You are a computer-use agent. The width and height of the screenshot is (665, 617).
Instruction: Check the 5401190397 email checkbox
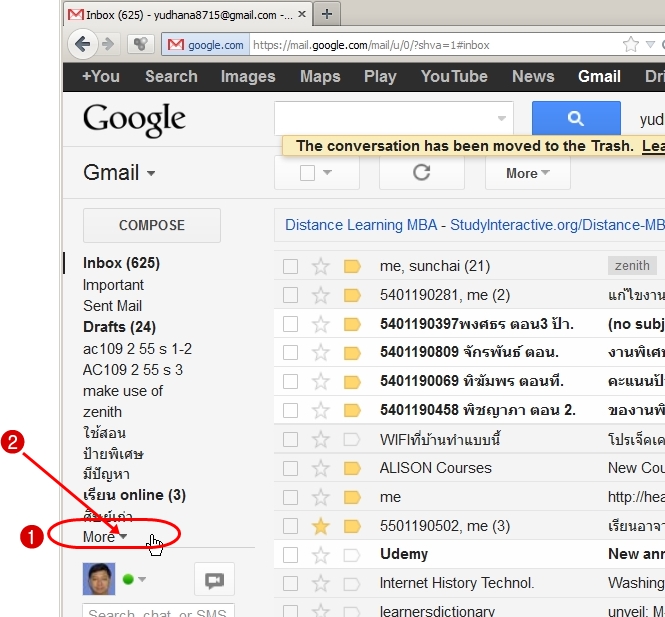[291, 324]
